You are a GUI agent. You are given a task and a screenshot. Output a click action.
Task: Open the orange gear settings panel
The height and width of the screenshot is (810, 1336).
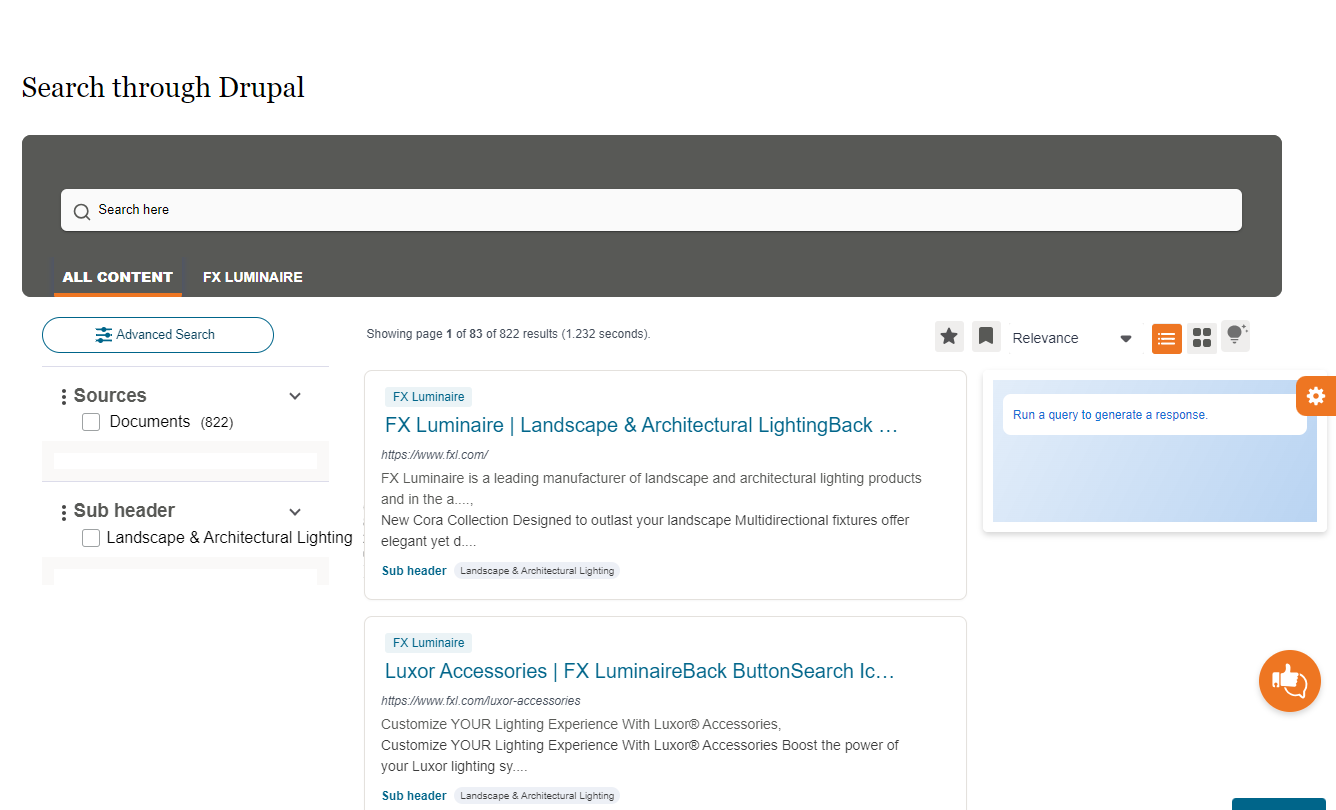[x=1315, y=396]
